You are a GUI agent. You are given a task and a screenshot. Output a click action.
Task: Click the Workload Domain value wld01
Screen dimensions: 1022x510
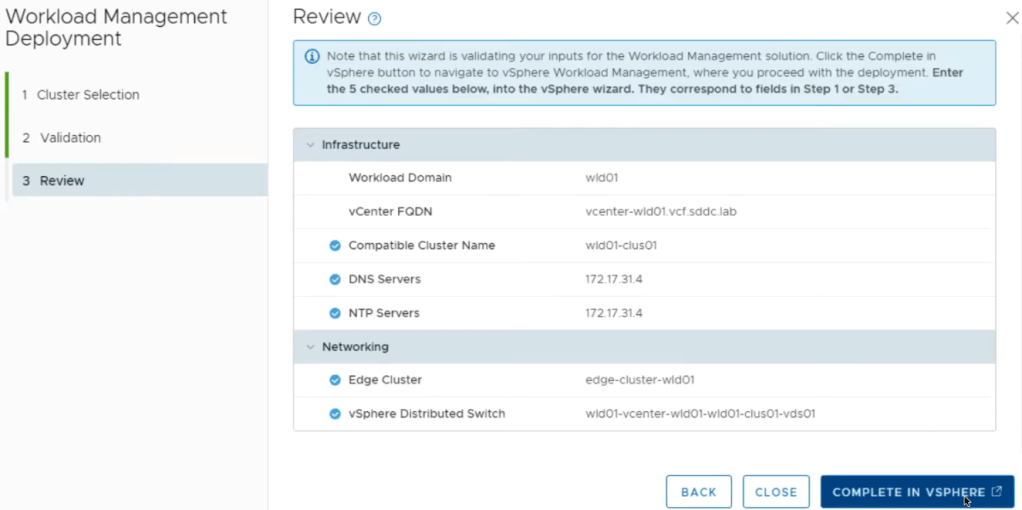pyautogui.click(x=602, y=178)
